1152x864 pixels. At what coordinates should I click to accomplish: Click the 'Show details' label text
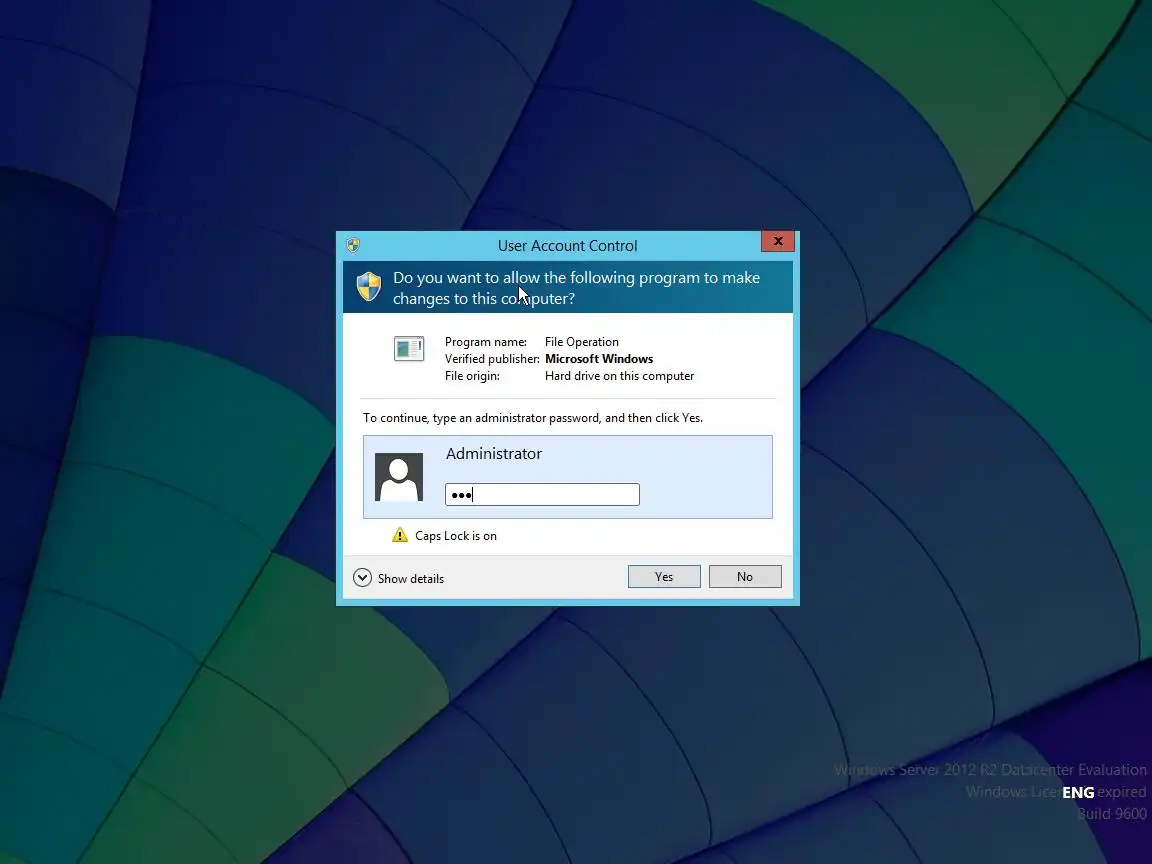411,579
